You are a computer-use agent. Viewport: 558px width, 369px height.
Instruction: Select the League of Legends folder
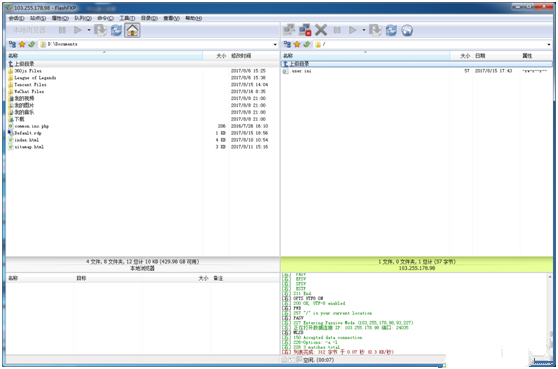[143, 78]
